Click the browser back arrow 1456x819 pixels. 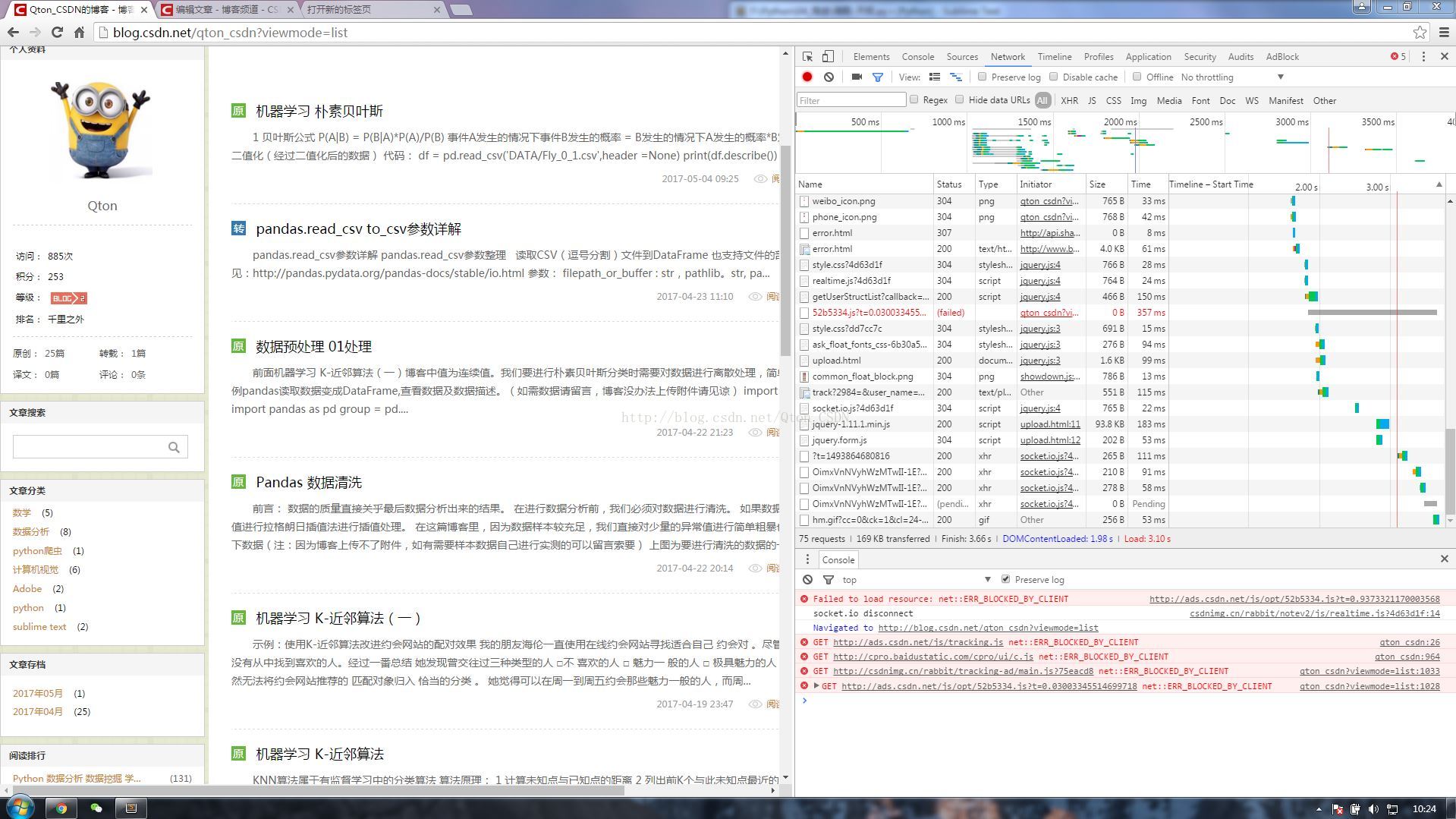tap(13, 32)
